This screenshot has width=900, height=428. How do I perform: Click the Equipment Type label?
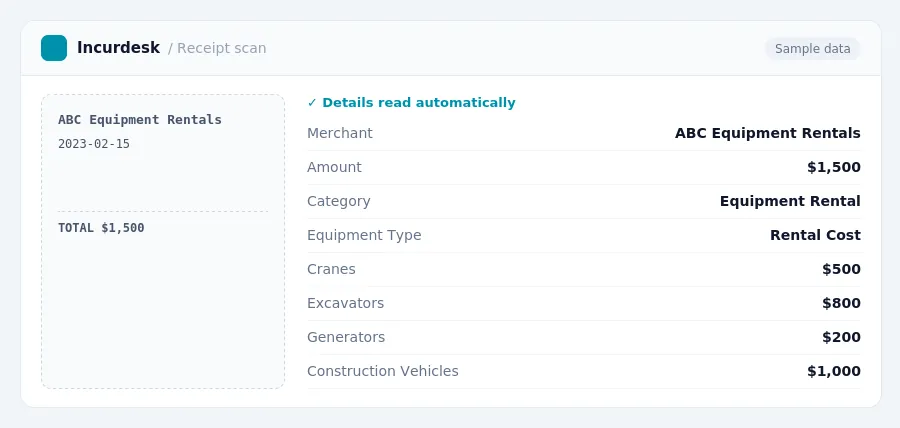(364, 235)
